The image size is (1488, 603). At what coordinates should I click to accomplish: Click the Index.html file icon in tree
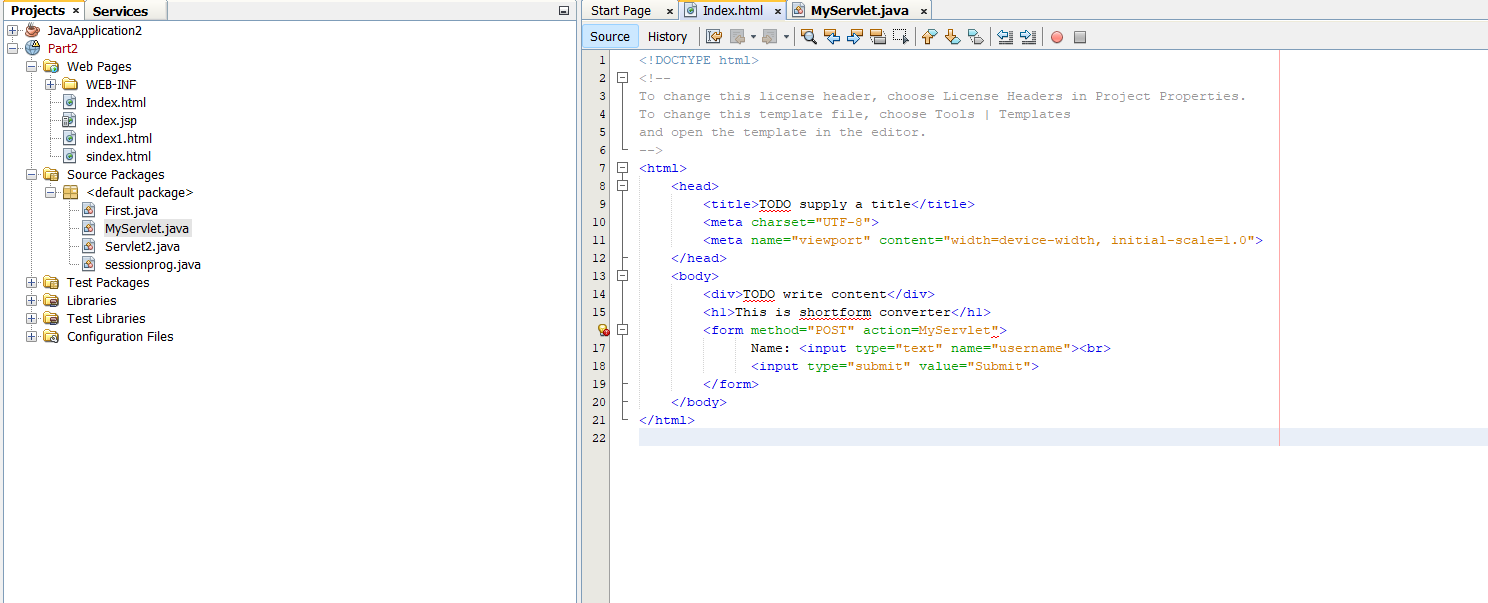pyautogui.click(x=70, y=102)
